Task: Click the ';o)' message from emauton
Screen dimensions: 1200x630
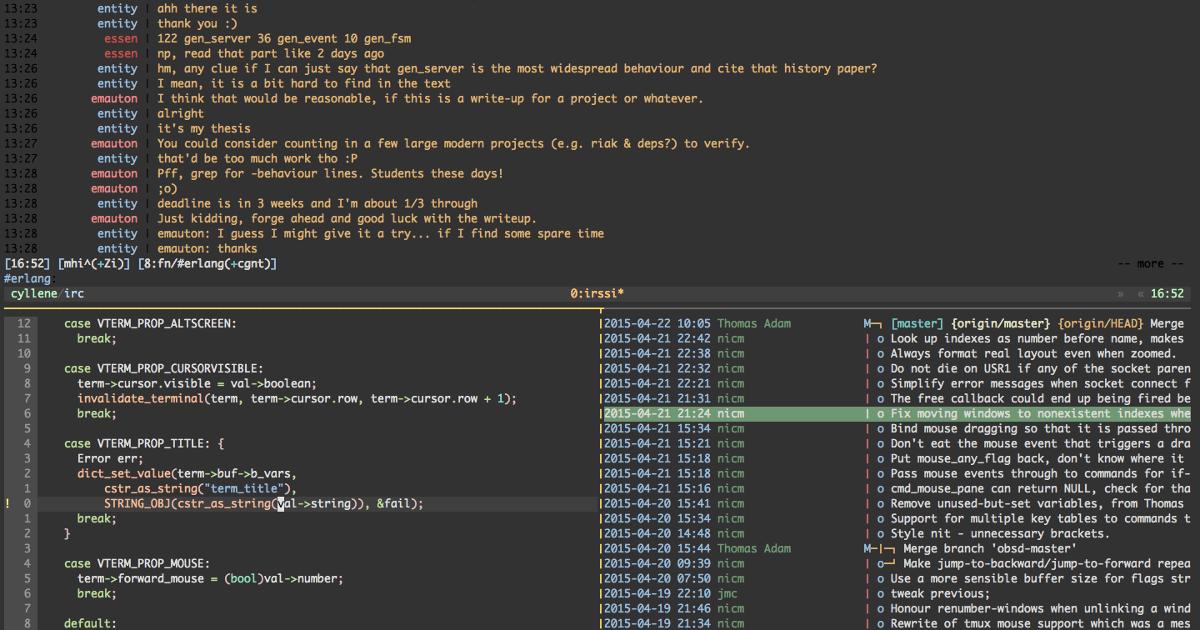Action: click(167, 189)
